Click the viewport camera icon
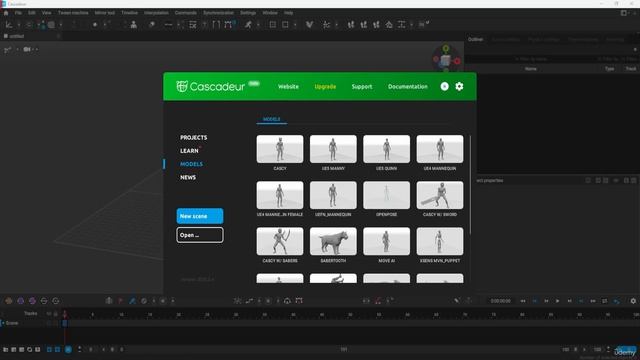 pyautogui.click(x=27, y=49)
